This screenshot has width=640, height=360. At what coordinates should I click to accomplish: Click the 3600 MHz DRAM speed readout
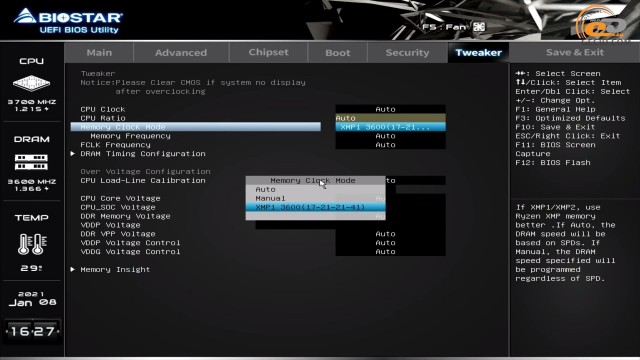[x=32, y=182]
